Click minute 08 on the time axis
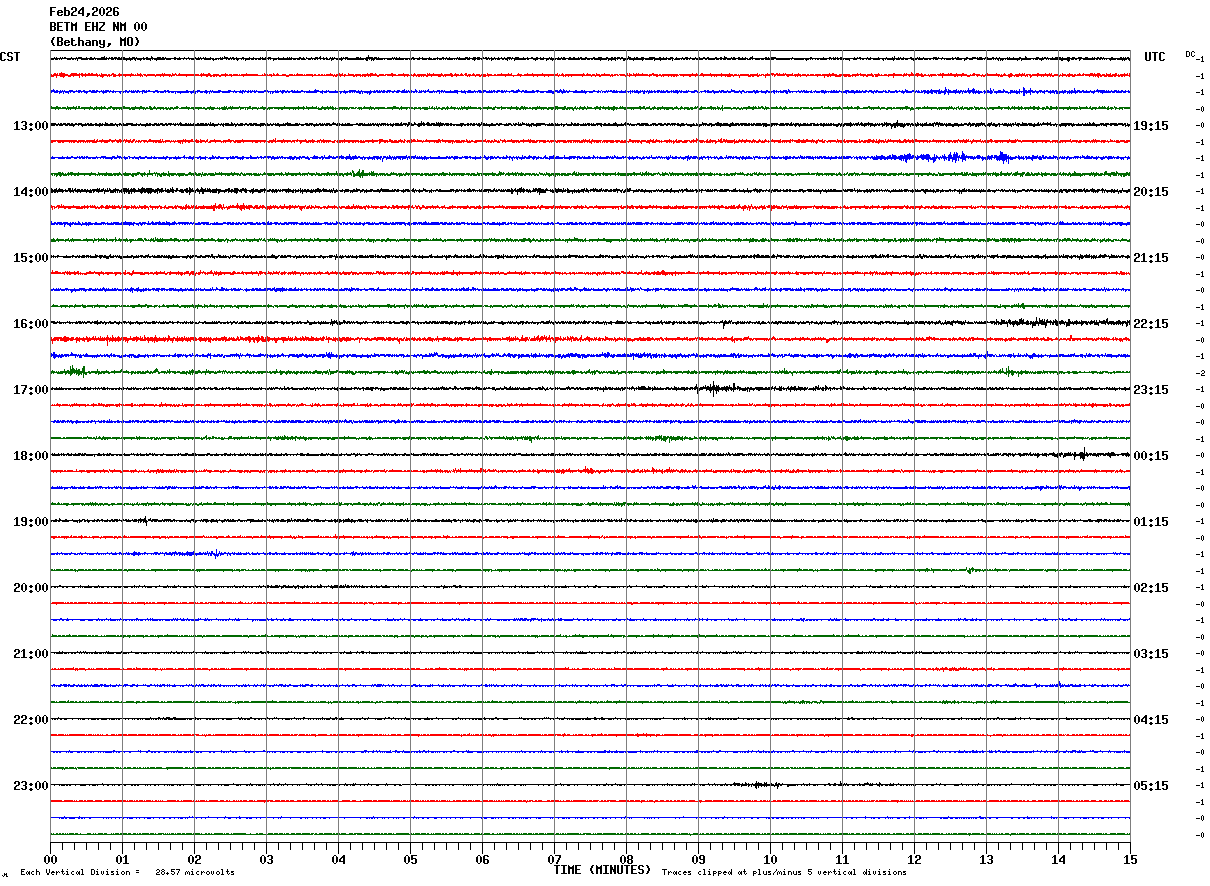1210x886 pixels. coord(626,860)
